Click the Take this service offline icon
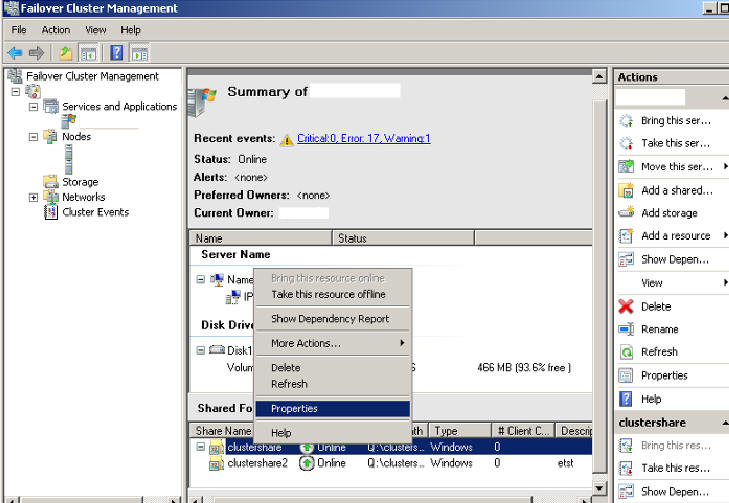The image size is (729, 503). [x=626, y=143]
